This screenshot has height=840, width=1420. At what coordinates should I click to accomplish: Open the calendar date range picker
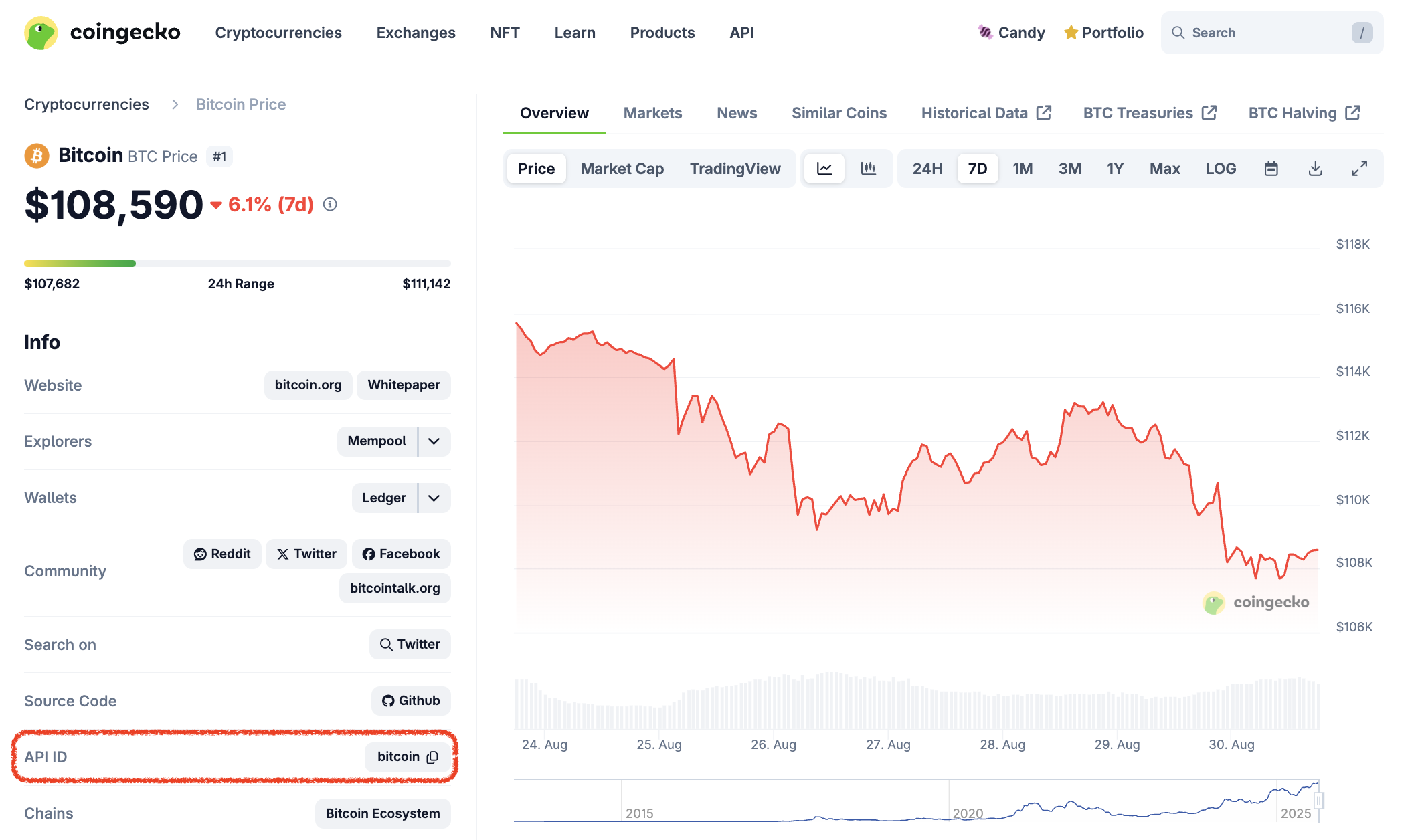coord(1271,169)
